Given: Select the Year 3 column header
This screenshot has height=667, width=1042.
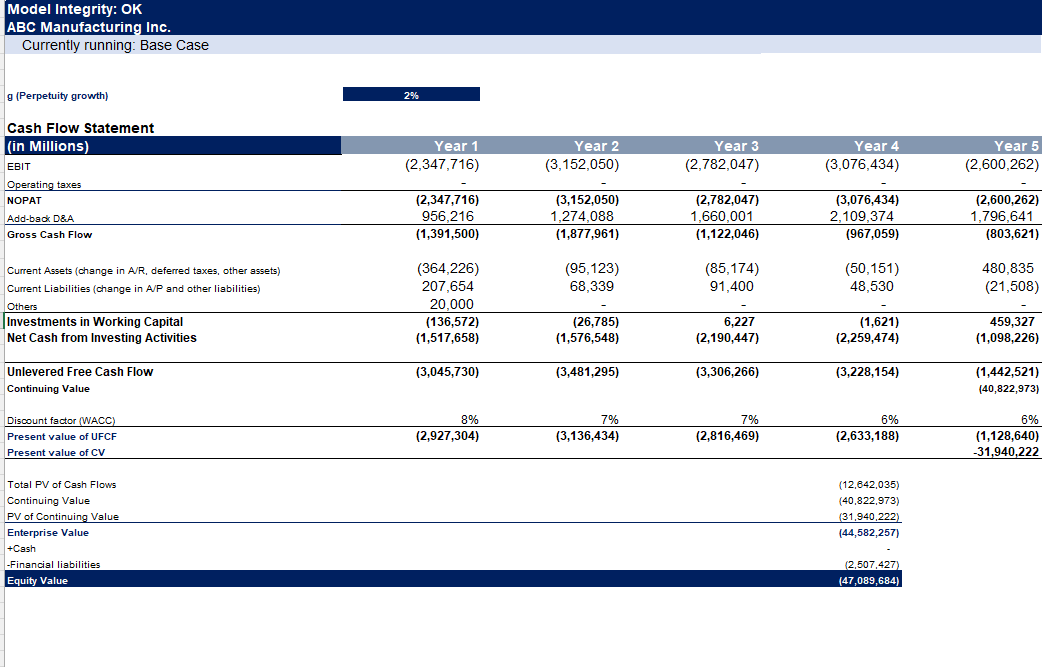Looking at the screenshot, I should pyautogui.click(x=736, y=146).
